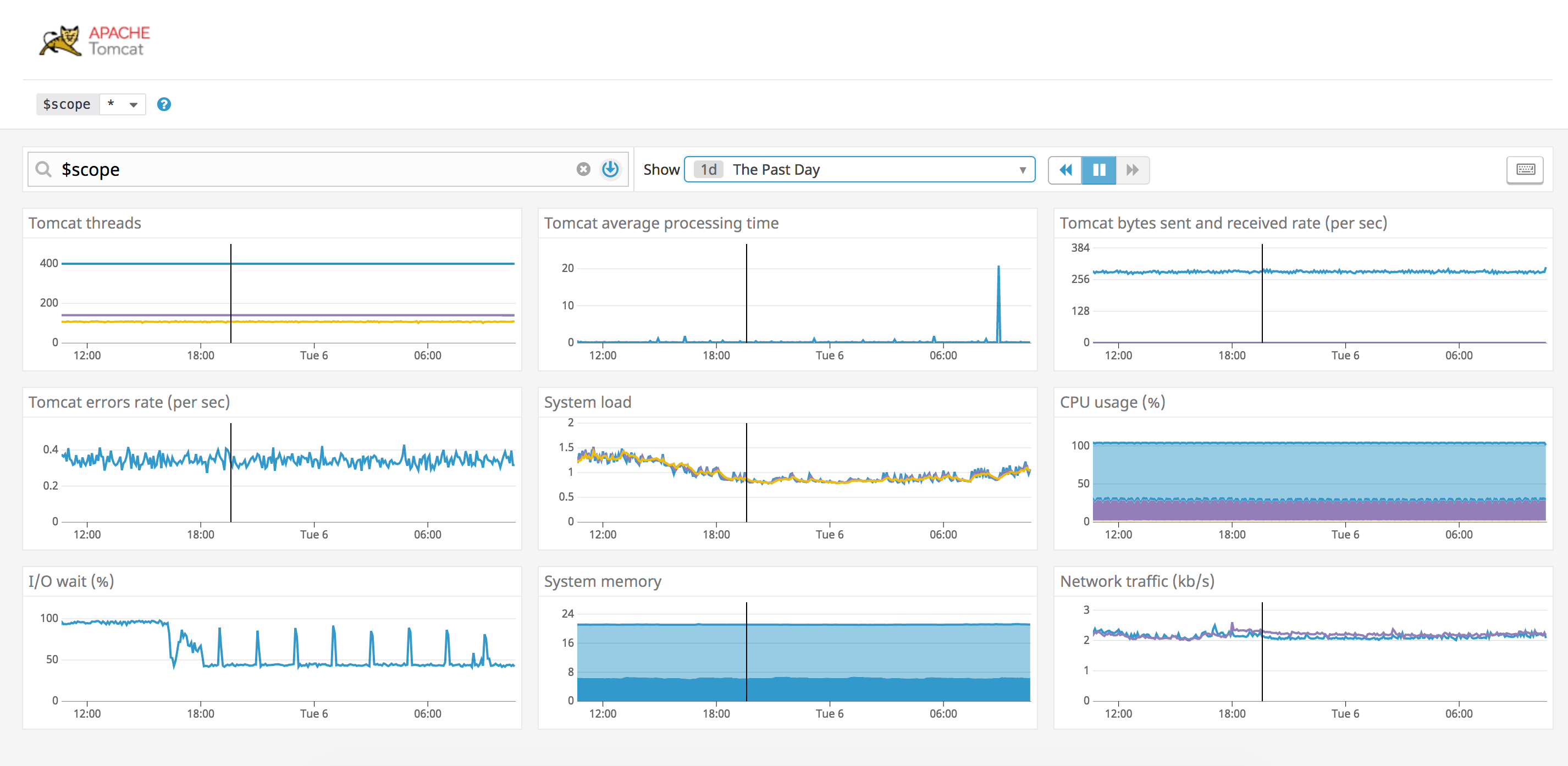Click the fast-forward arrows to step time forward
This screenshot has width=1568, height=766.
tap(1131, 170)
